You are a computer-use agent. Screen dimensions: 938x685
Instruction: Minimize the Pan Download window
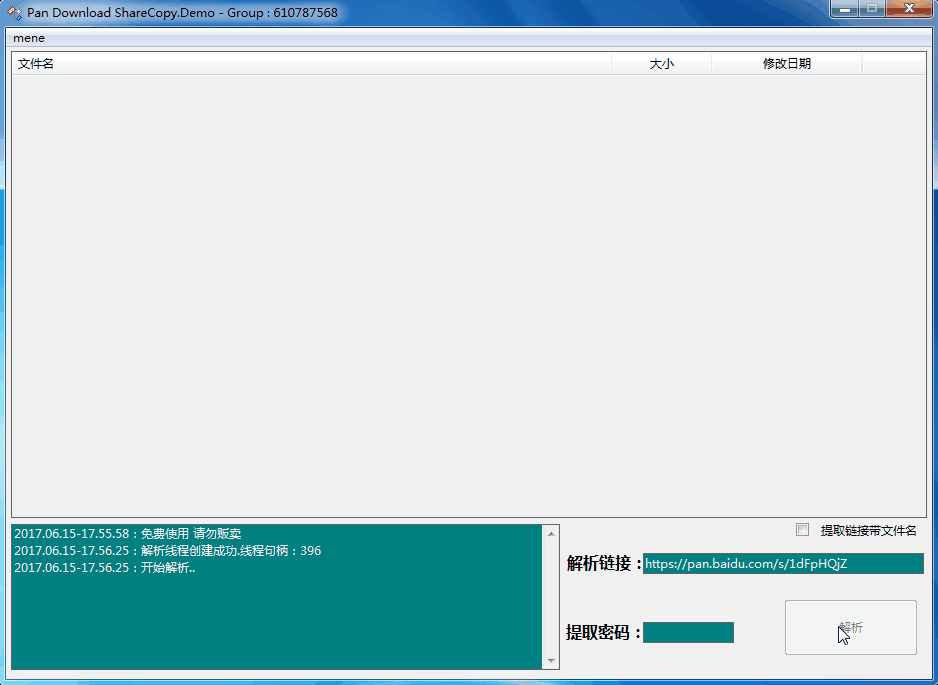tap(845, 9)
